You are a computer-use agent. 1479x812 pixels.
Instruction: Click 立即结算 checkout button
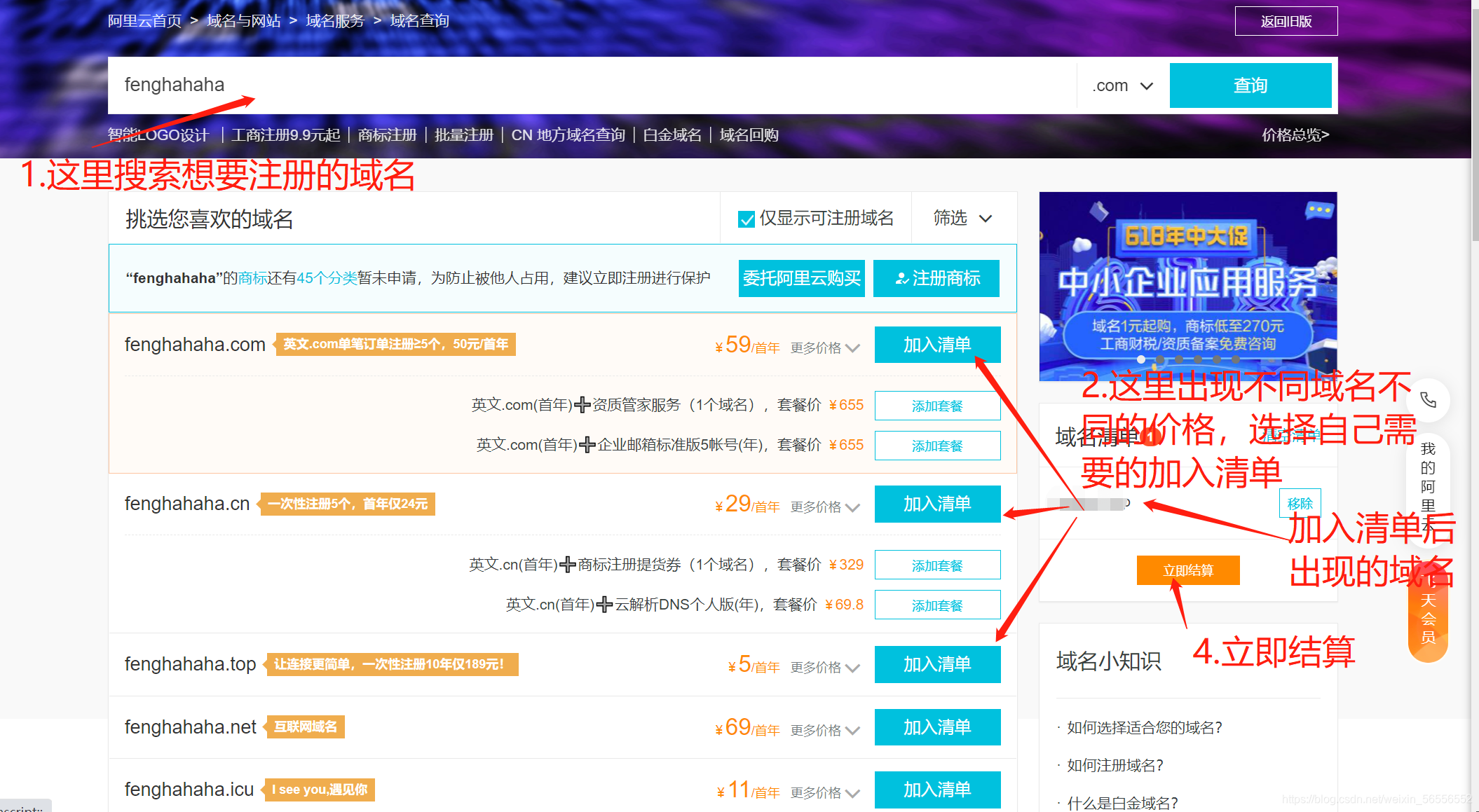[1188, 570]
